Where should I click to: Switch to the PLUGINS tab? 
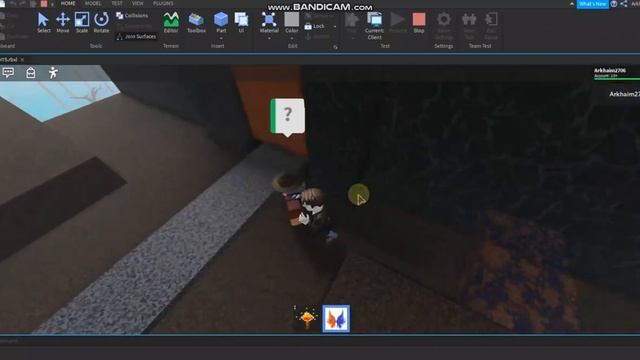(163, 3)
